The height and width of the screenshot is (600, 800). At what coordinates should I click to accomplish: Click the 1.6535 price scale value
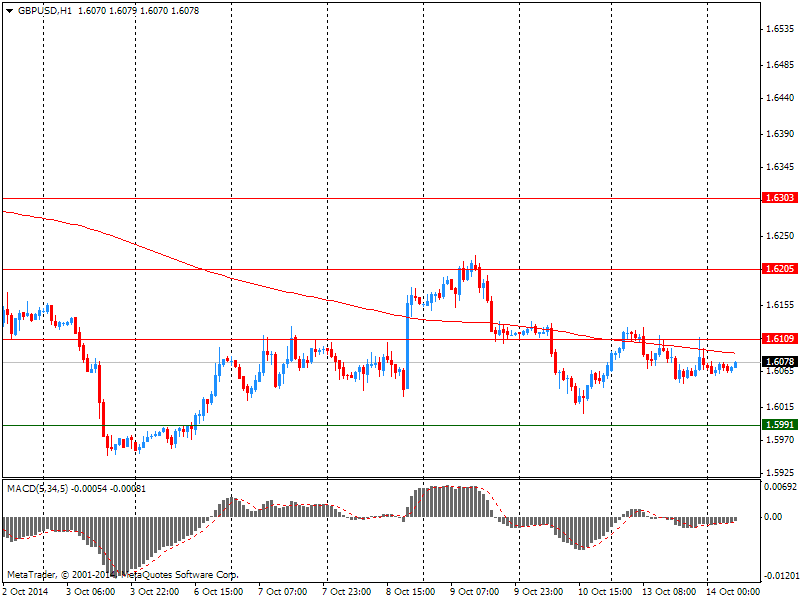(780, 29)
